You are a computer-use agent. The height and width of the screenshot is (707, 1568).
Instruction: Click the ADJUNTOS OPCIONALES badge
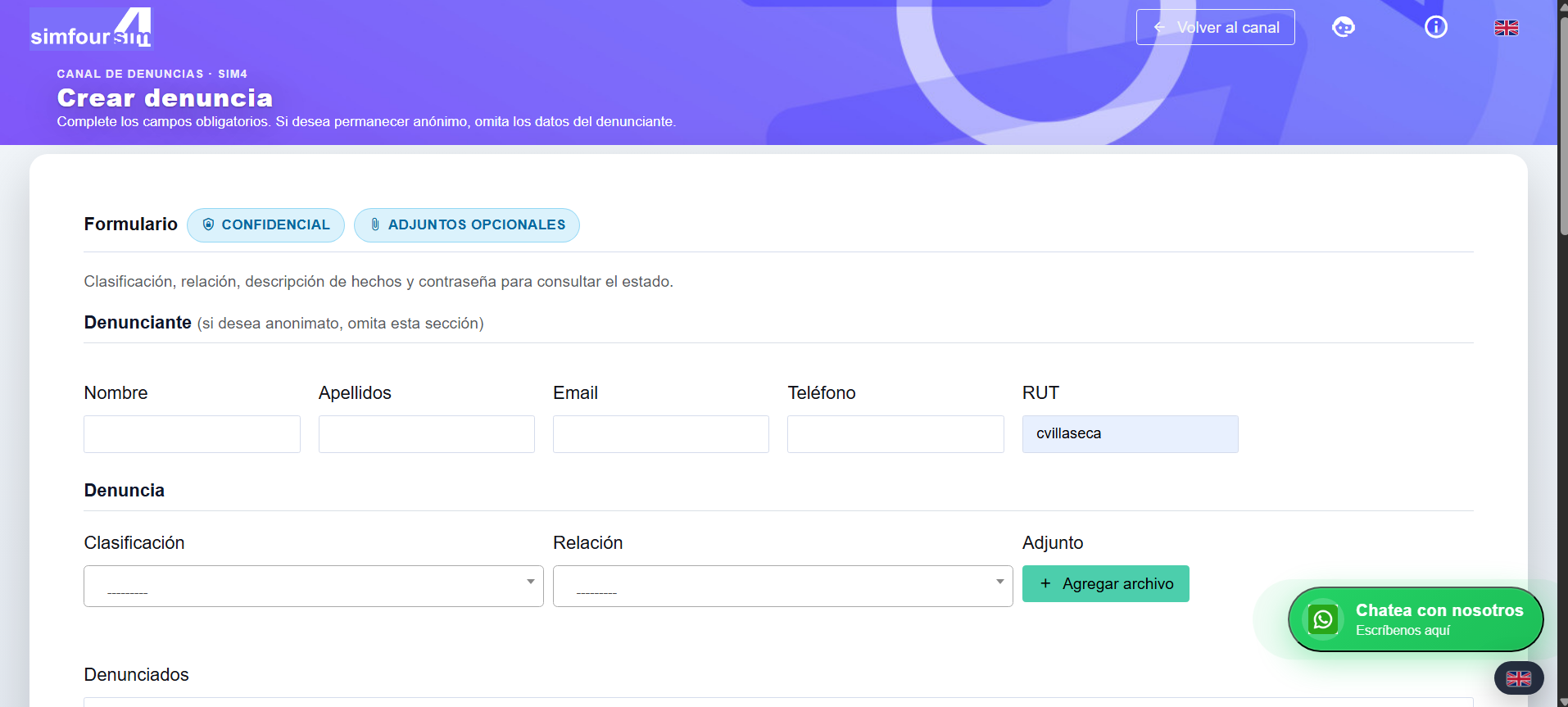[x=467, y=224]
